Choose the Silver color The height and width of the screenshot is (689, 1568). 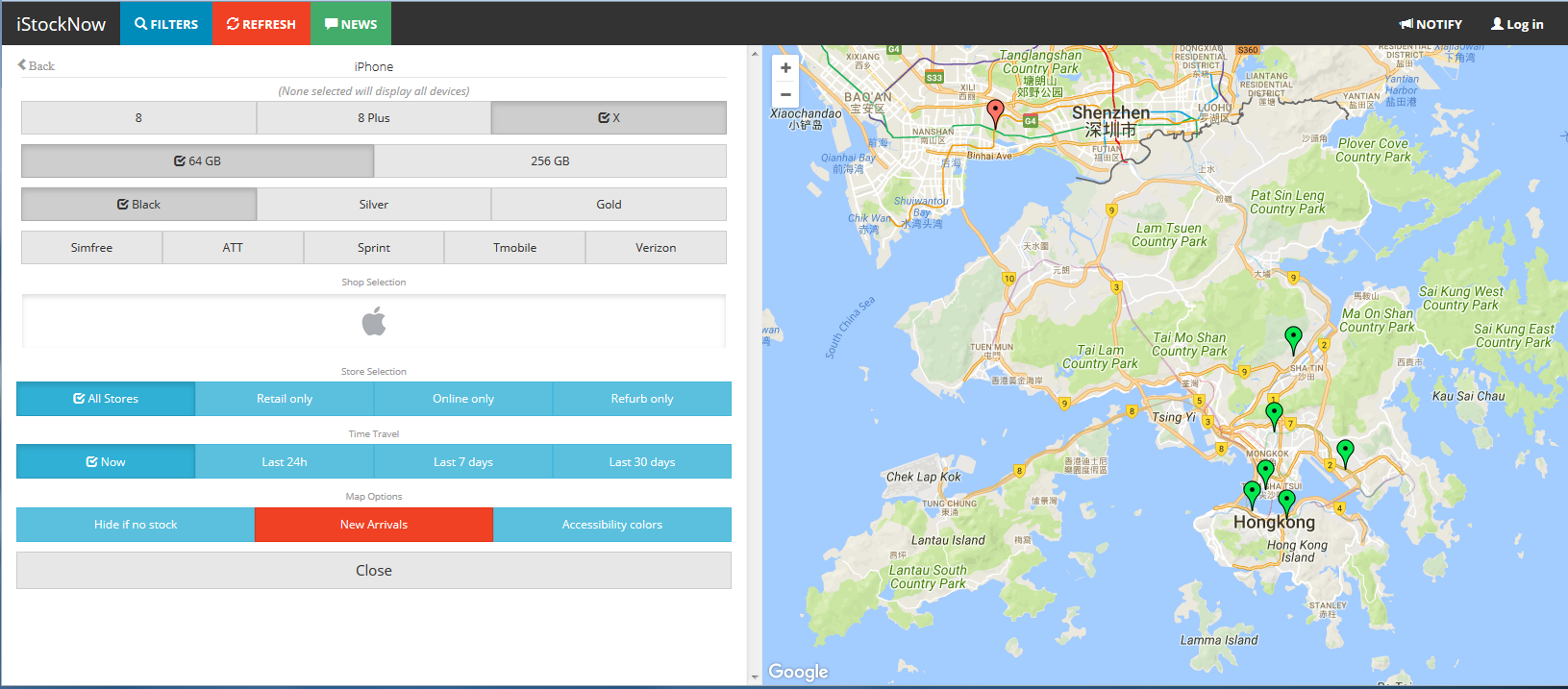tap(374, 205)
